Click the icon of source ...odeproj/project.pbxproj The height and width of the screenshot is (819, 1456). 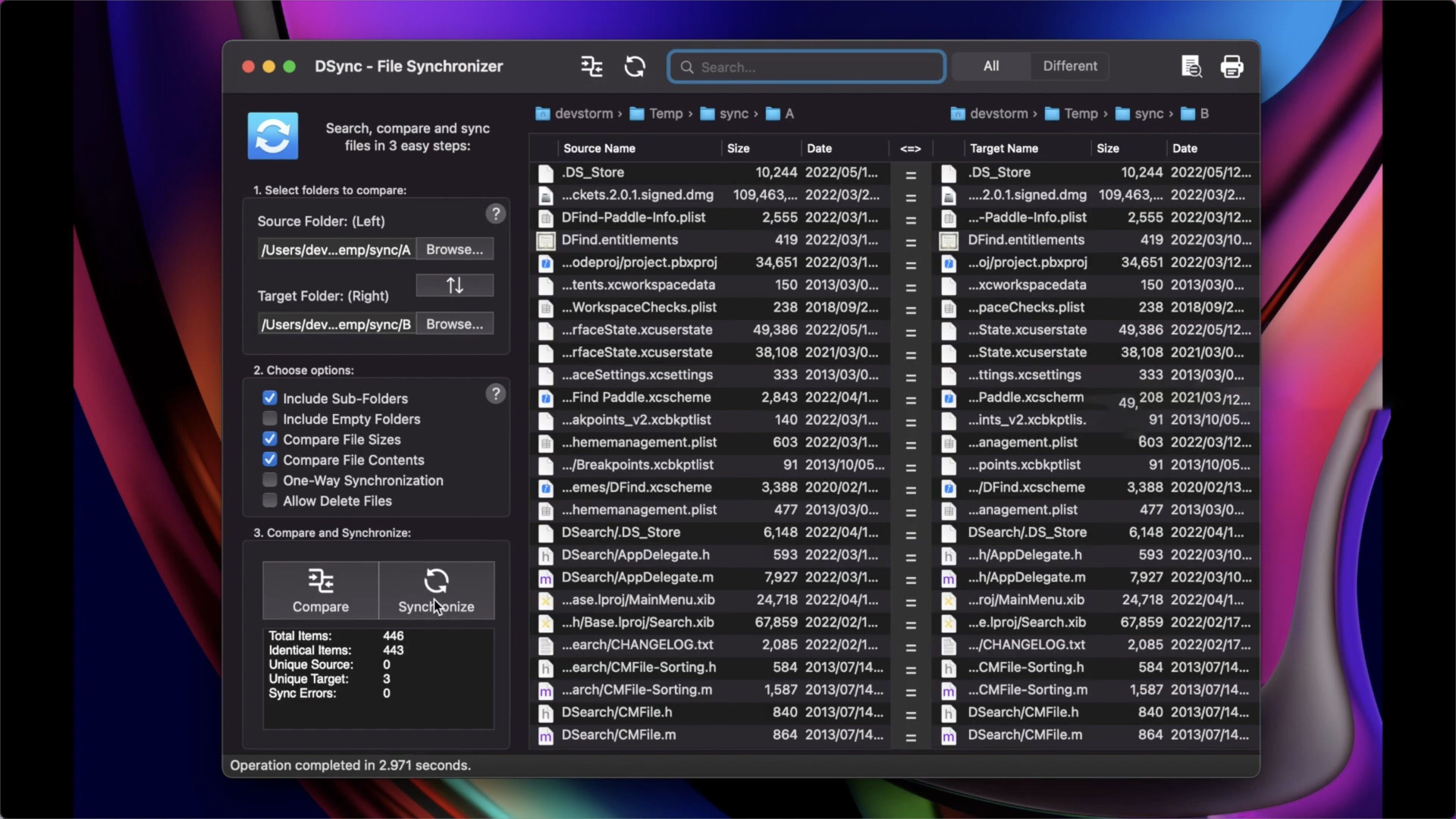coord(546,264)
